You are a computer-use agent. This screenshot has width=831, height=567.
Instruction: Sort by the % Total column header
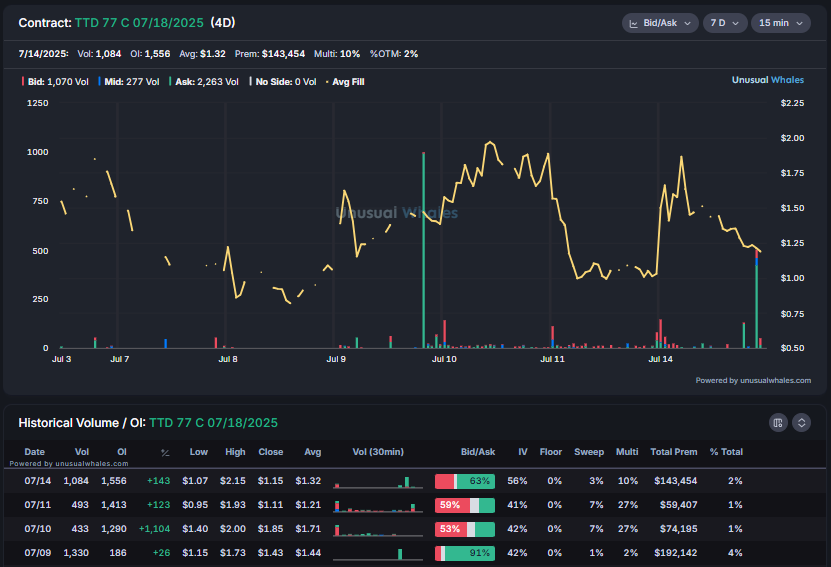[726, 452]
